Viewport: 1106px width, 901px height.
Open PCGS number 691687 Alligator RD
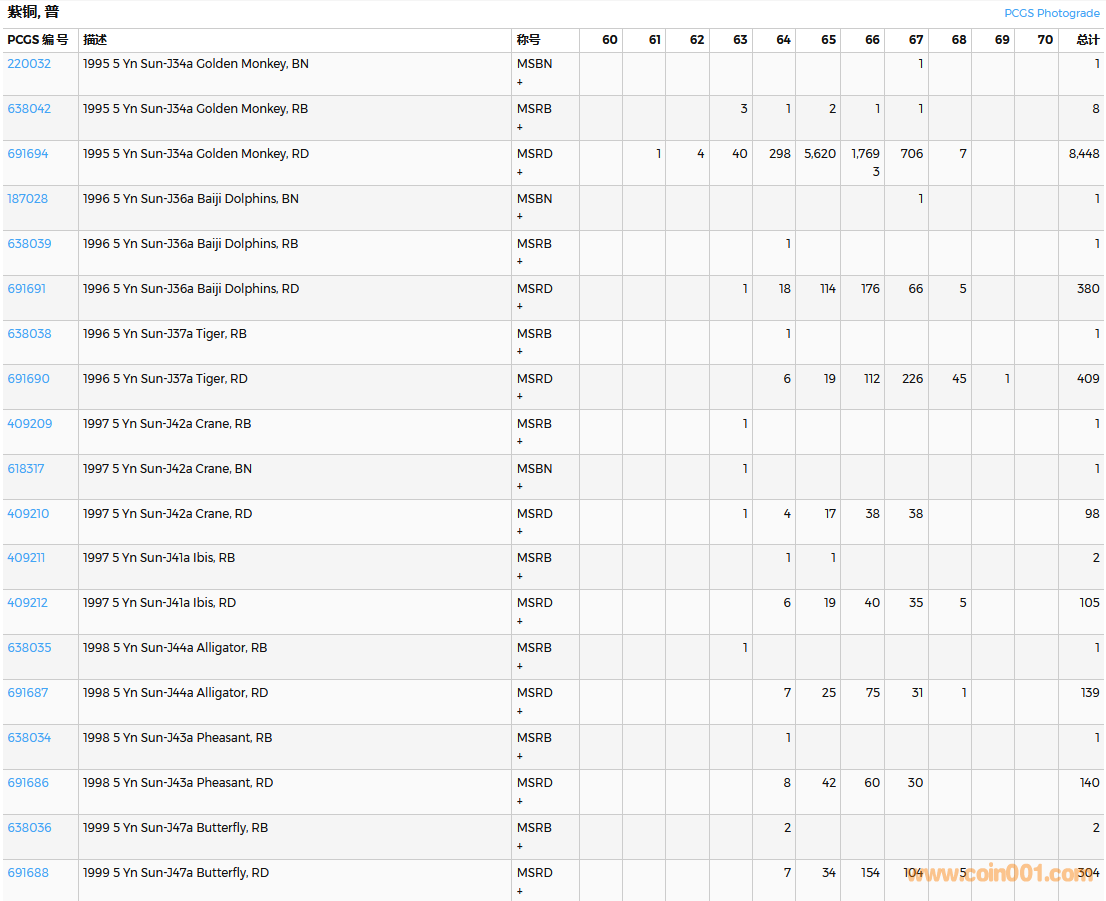coord(28,693)
